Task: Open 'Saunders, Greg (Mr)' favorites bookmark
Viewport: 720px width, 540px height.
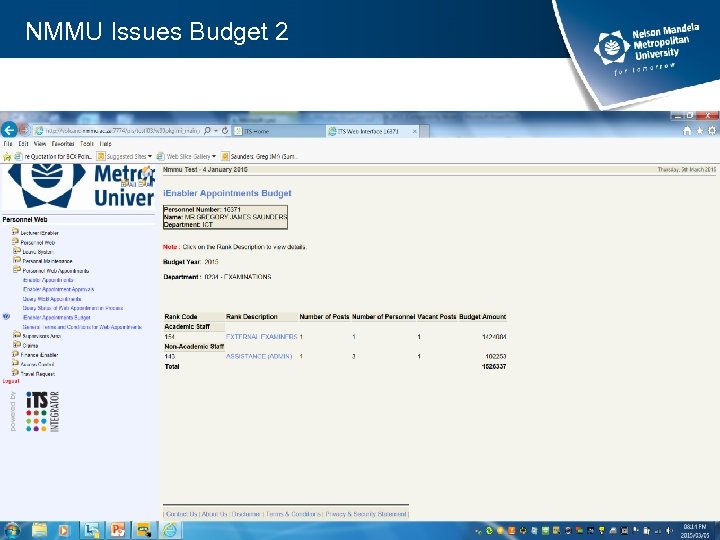Action: [x=260, y=157]
